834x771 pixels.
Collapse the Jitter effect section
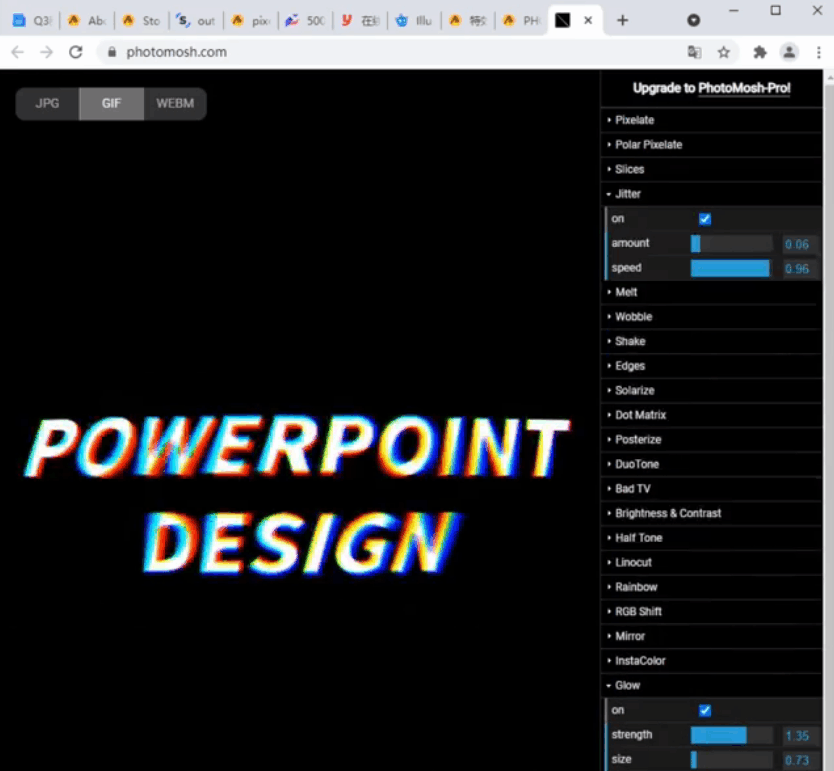tap(711, 194)
